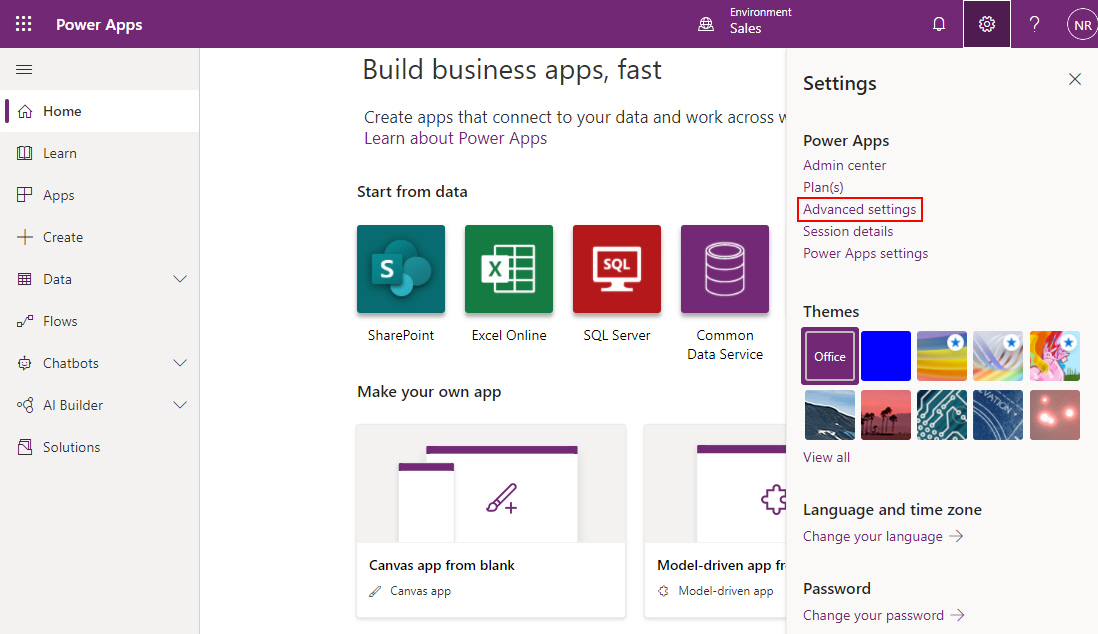The height and width of the screenshot is (634, 1098).
Task: Open Flows in the sidebar
Action: (99, 321)
